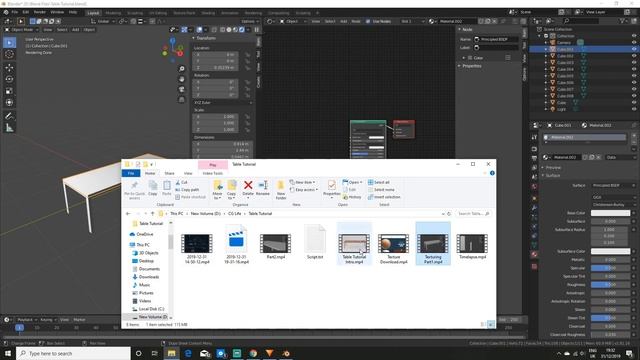Click the Windows Start button
This screenshot has width=640, height=360.
pyautogui.click(x=8, y=353)
